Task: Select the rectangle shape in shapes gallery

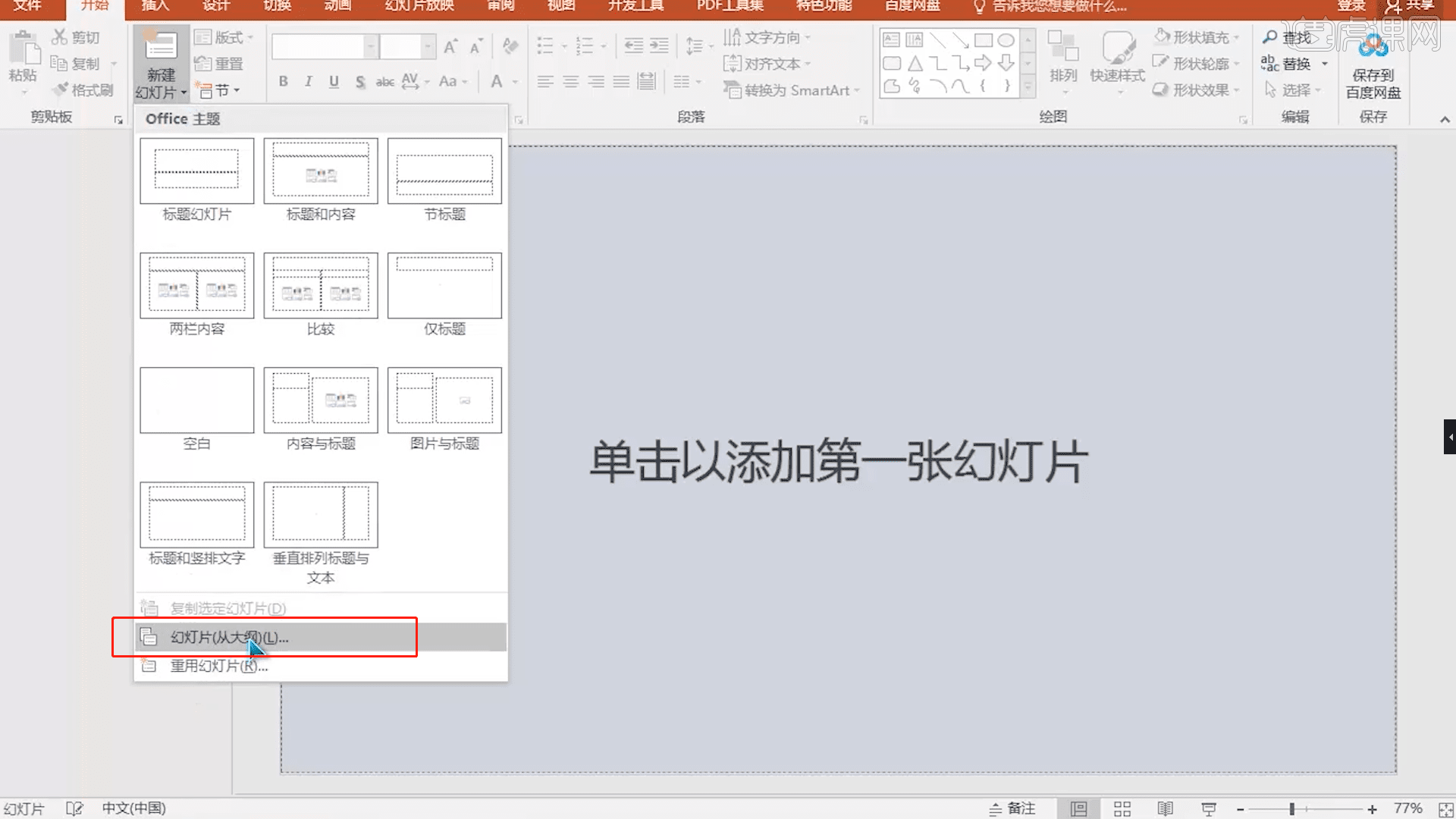Action: pos(984,40)
